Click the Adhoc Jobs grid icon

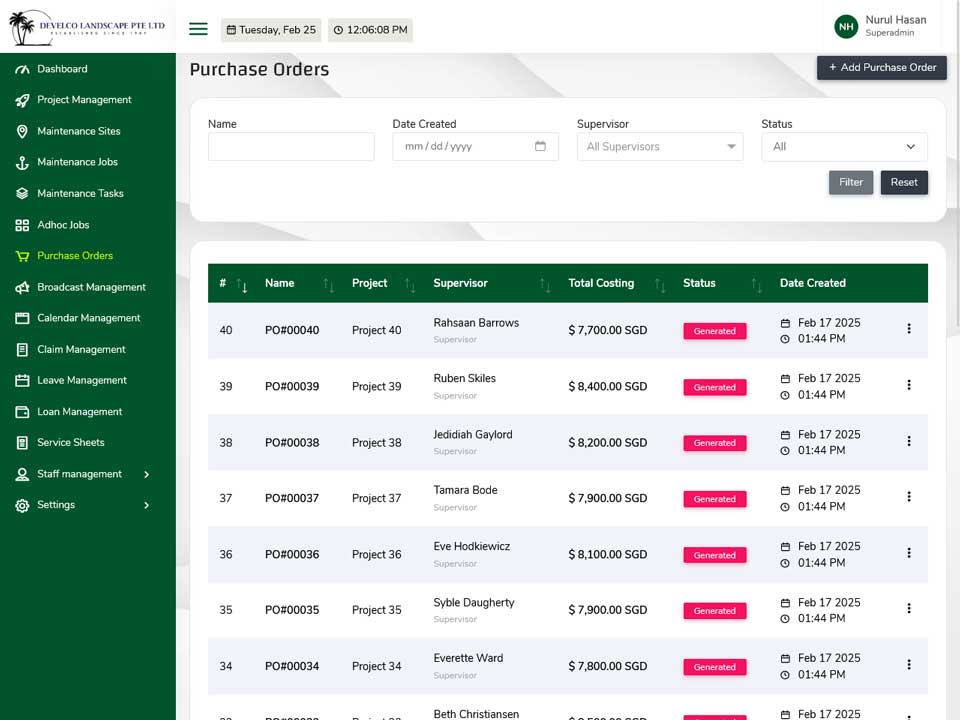pyautogui.click(x=22, y=225)
